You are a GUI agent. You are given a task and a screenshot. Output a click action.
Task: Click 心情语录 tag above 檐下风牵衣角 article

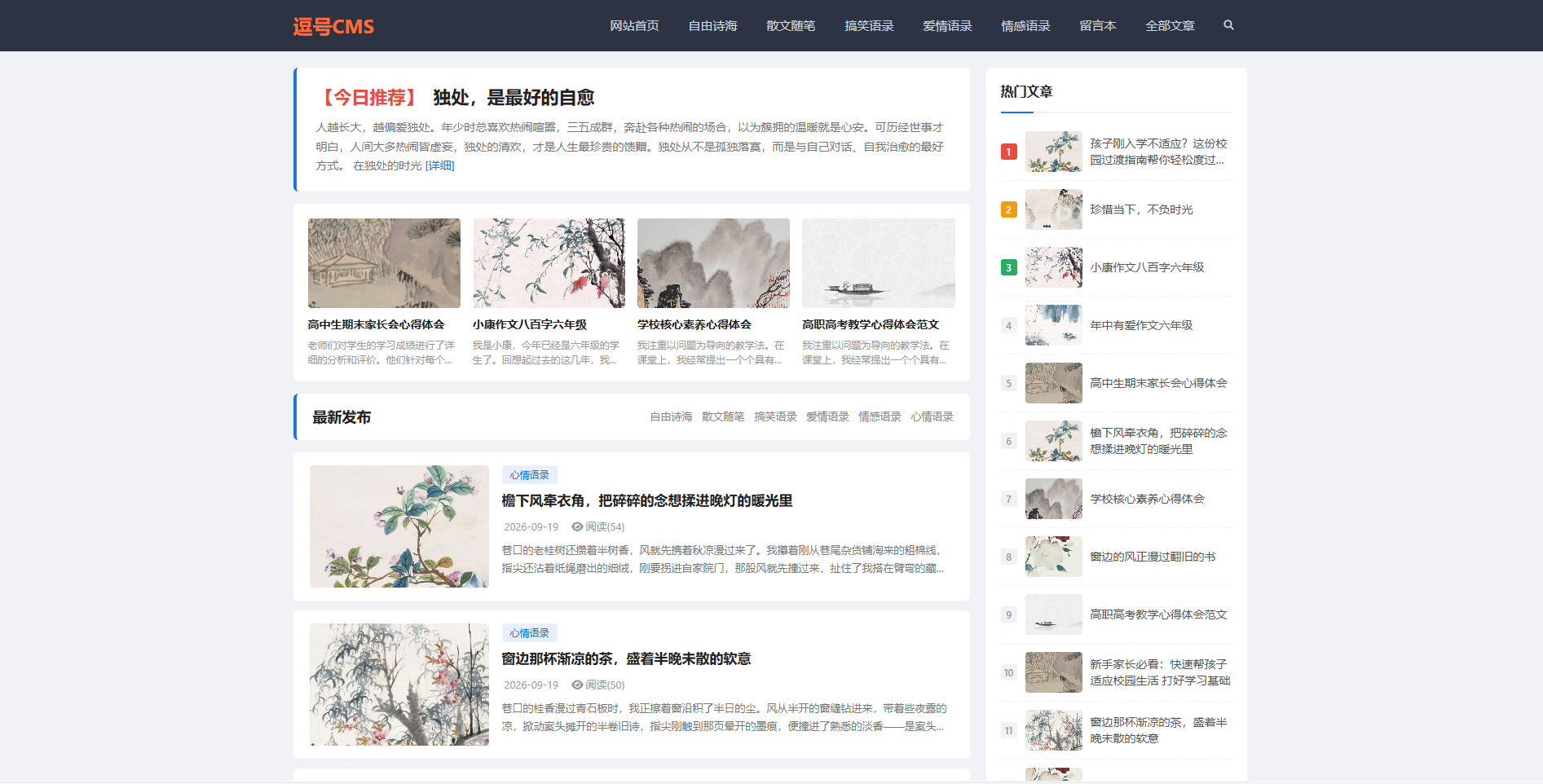pos(530,475)
